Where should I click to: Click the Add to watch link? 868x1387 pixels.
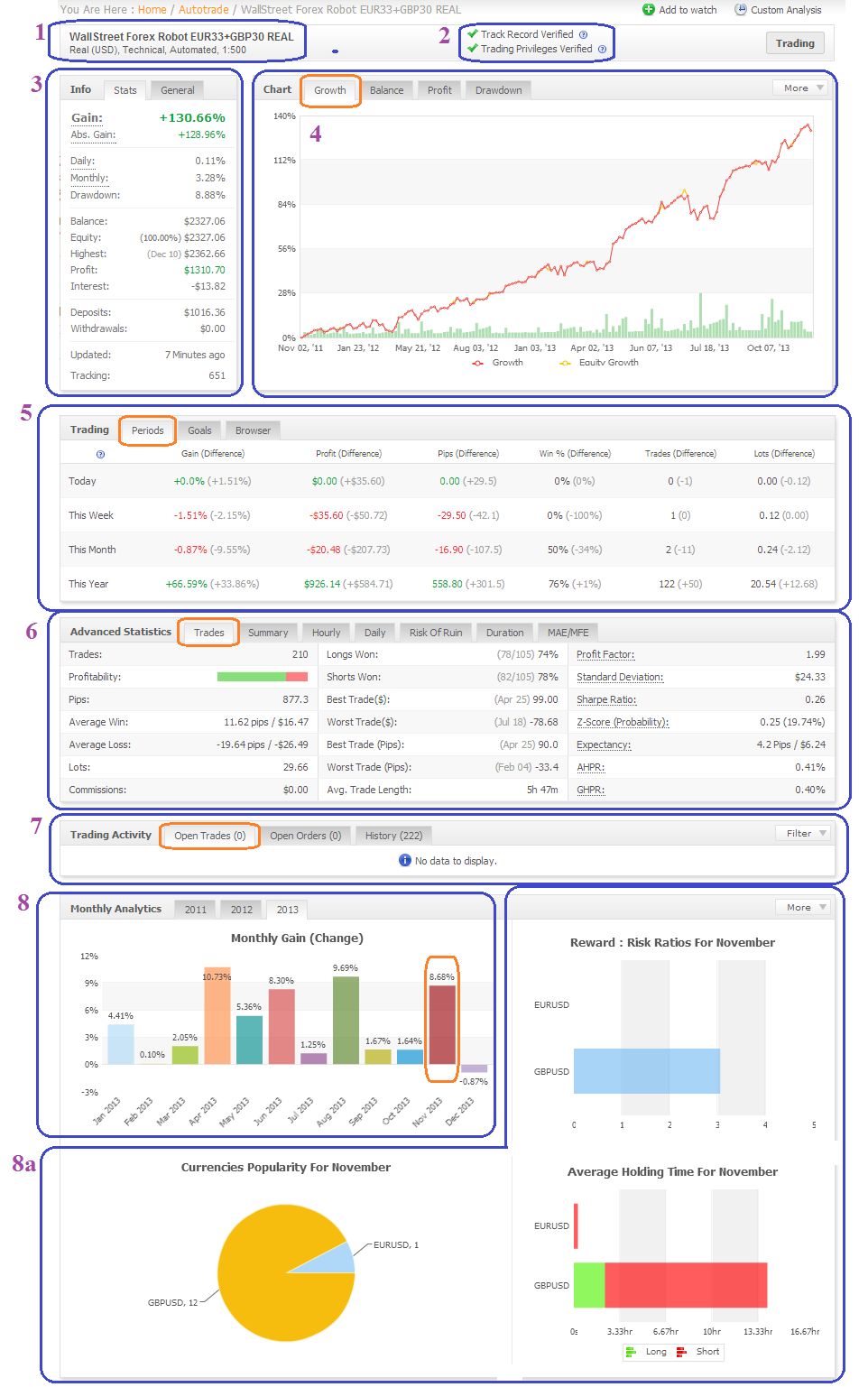tap(688, 10)
